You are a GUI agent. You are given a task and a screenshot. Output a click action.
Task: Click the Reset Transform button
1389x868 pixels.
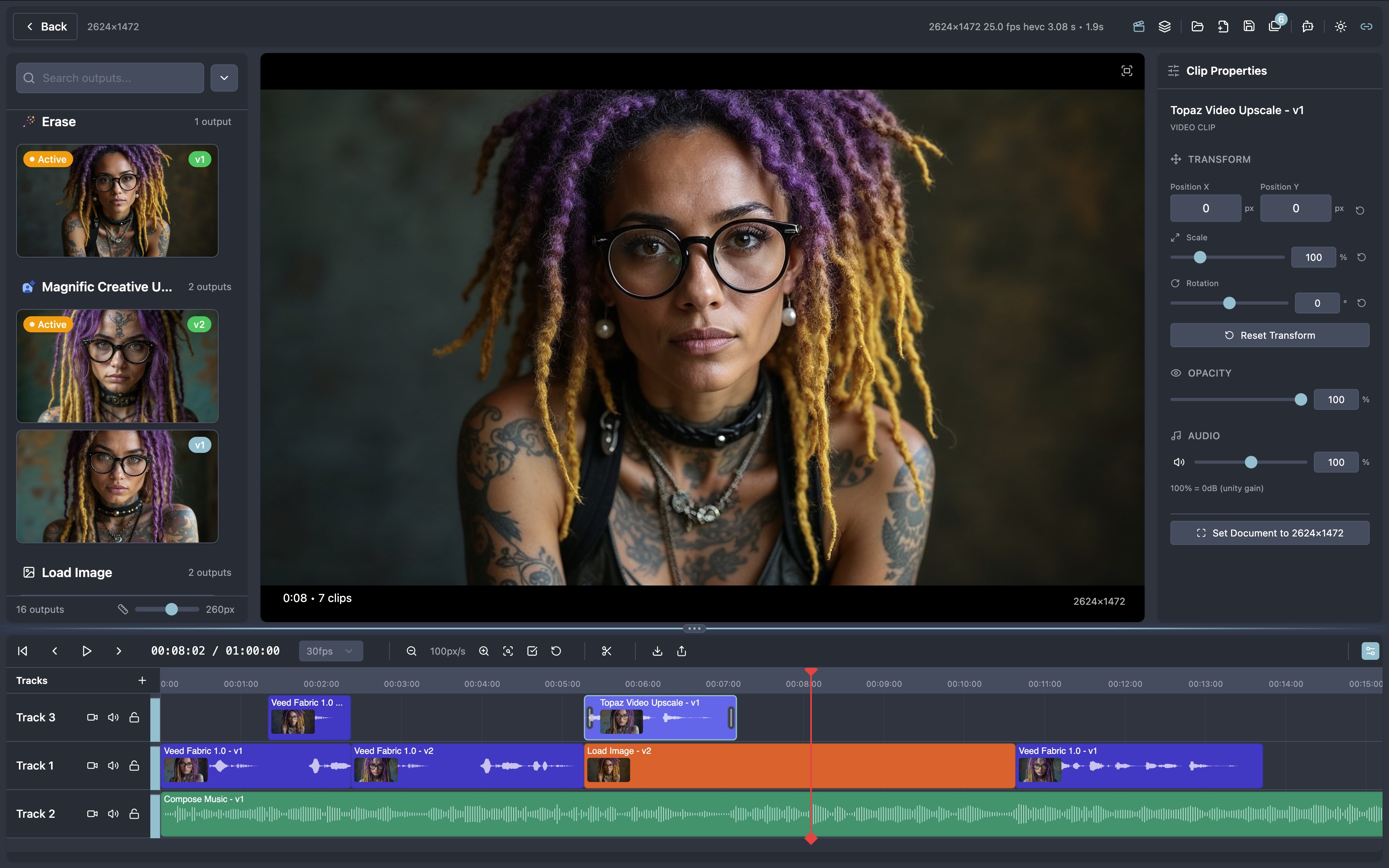(x=1269, y=335)
